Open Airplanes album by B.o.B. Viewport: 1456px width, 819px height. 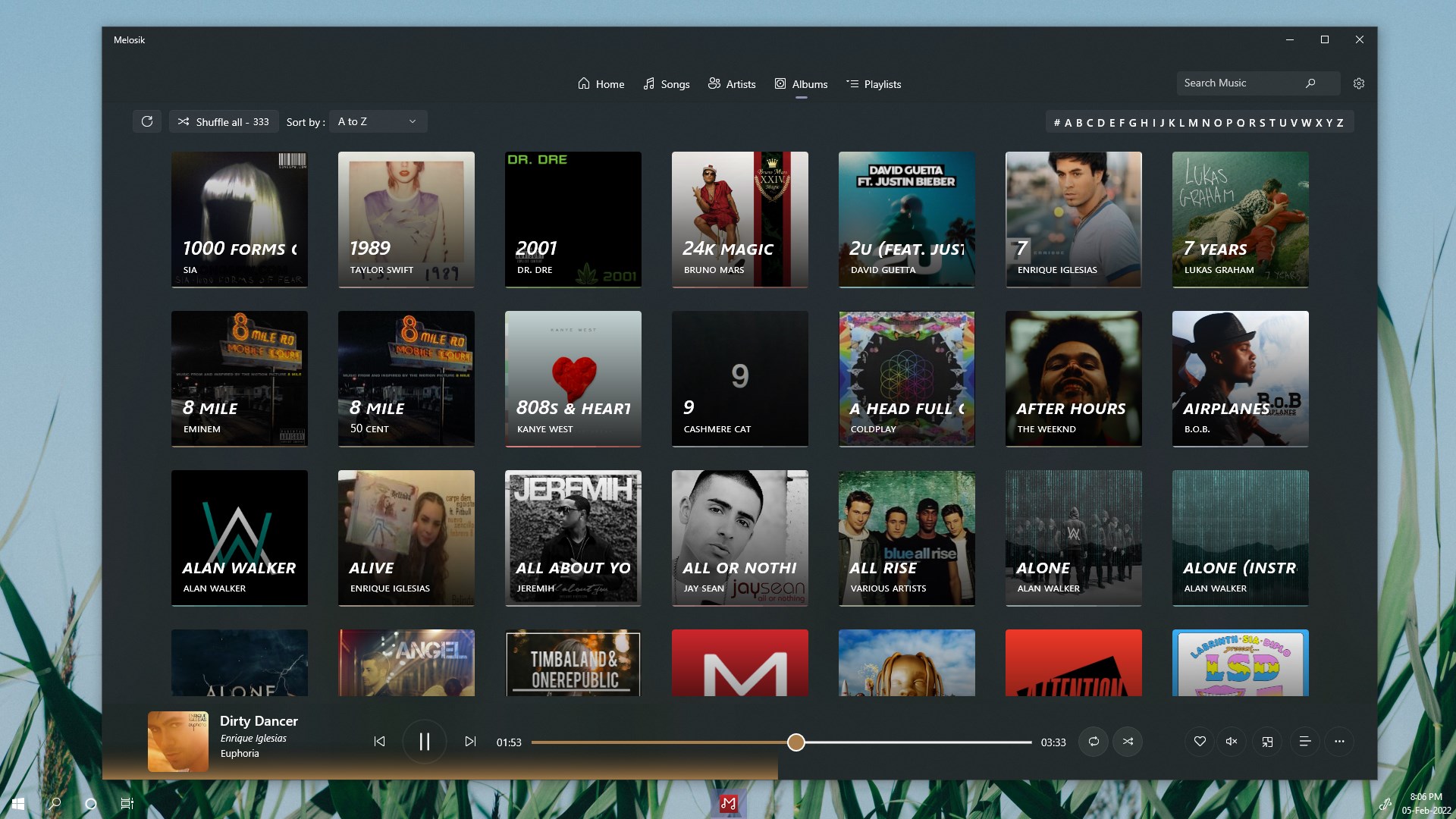1241,378
